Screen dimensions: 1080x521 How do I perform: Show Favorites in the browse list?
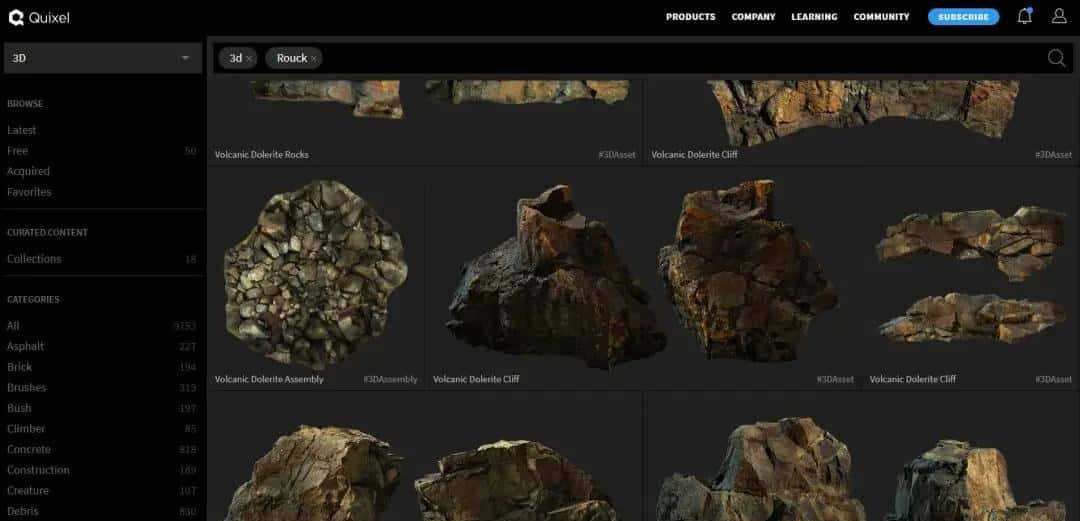[x=29, y=192]
